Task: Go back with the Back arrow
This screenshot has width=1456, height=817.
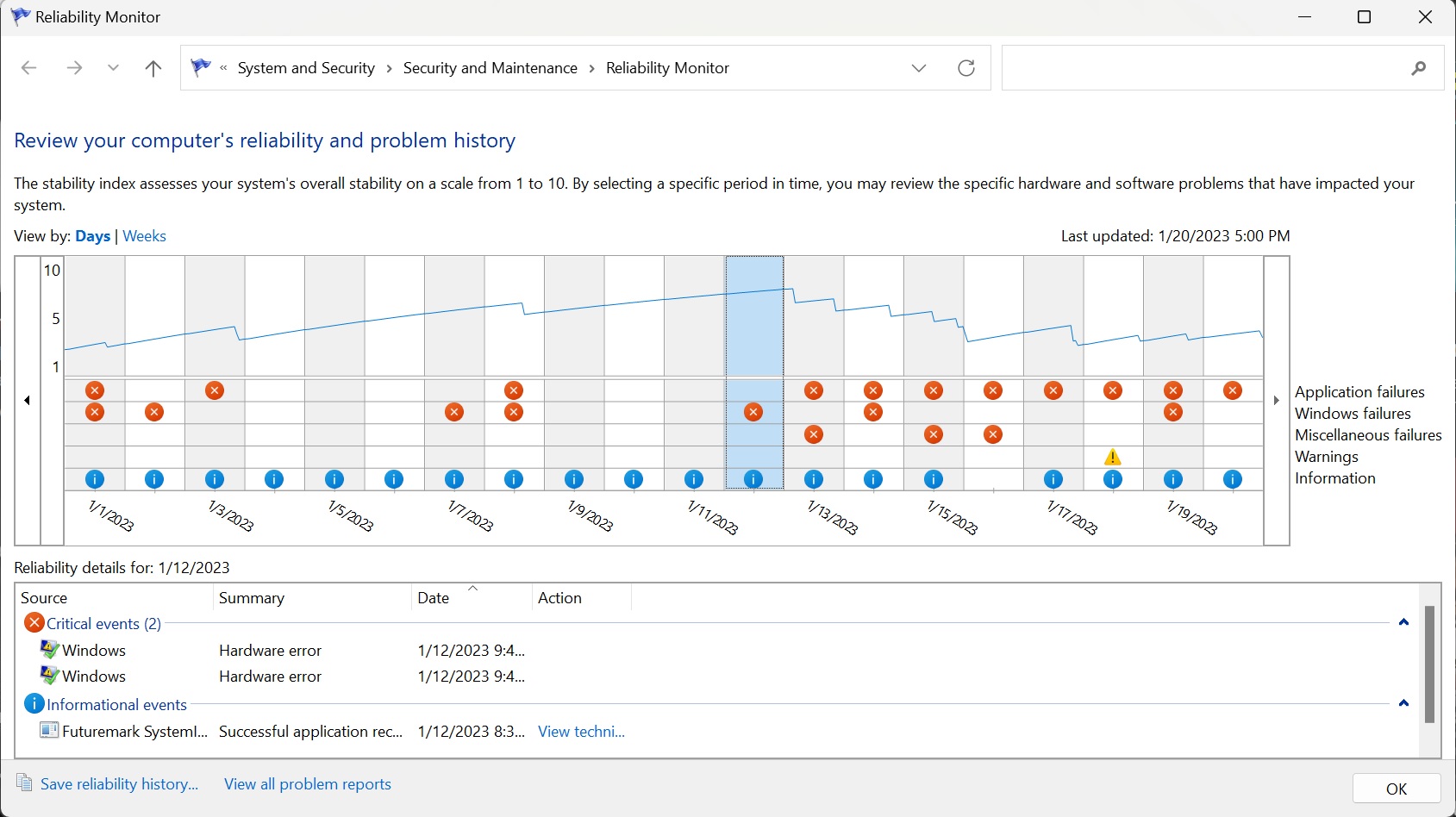Action: point(28,68)
